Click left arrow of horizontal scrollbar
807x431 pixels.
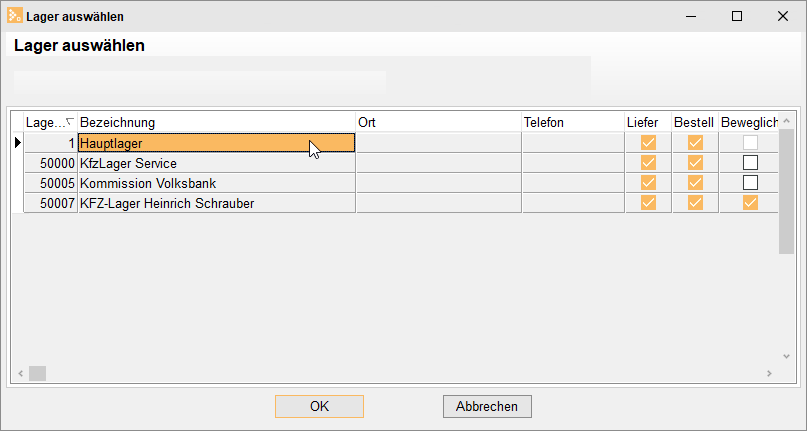coord(21,373)
